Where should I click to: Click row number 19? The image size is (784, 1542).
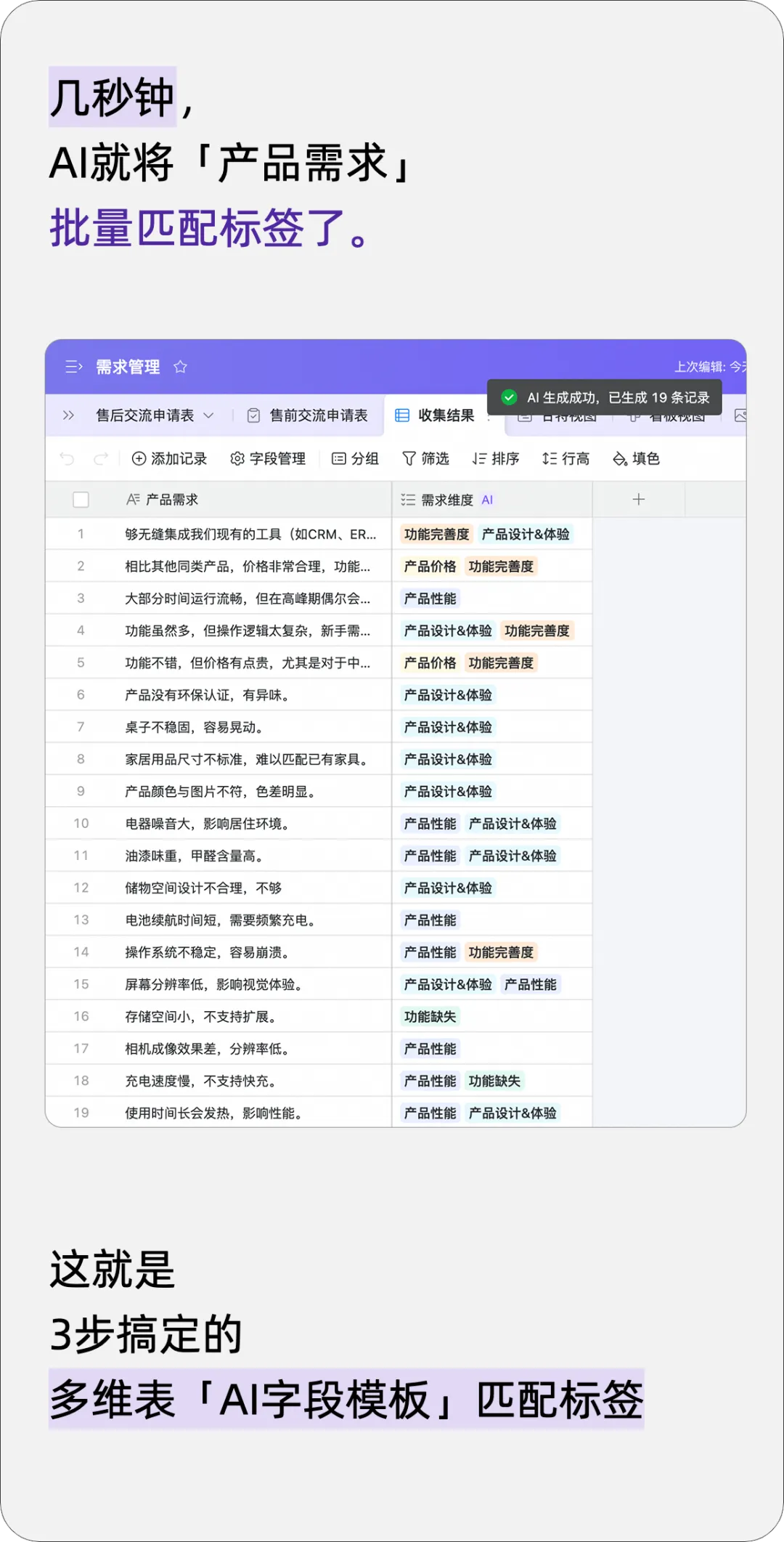click(x=81, y=1113)
